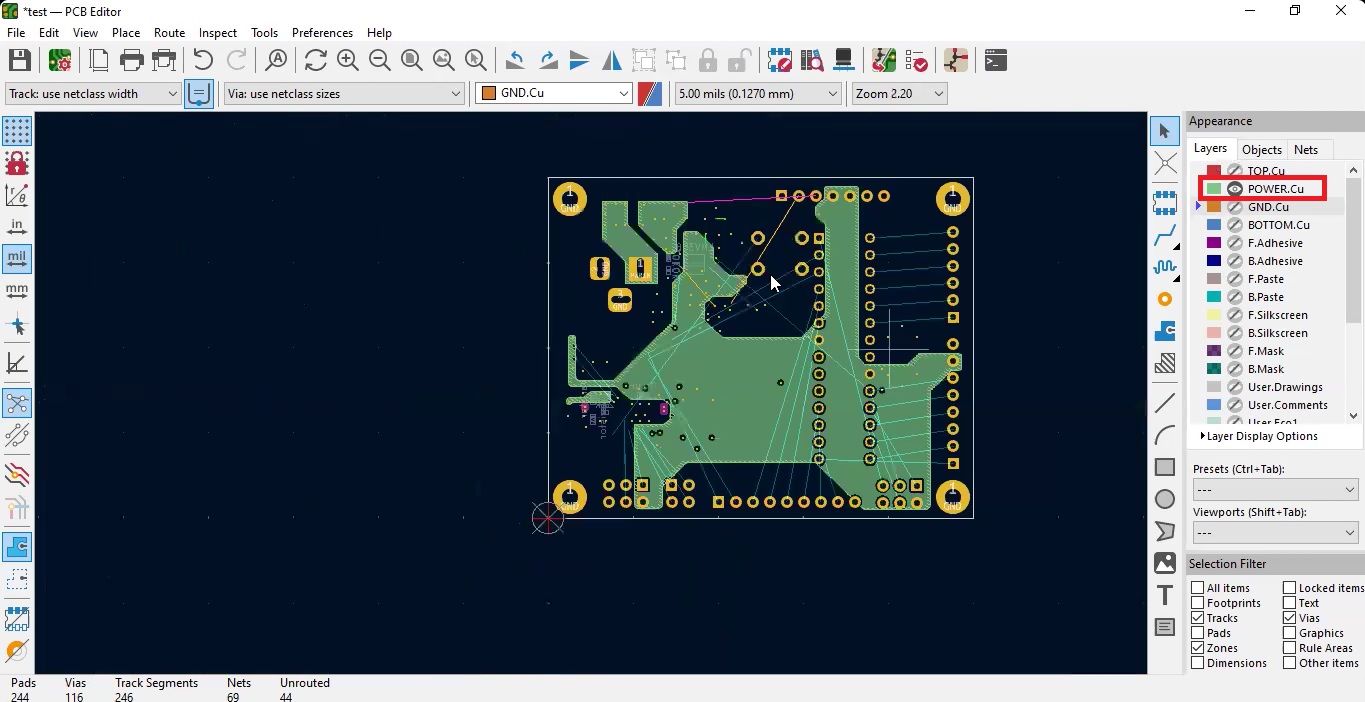
Task: Open the footprint editor
Action: (779, 60)
